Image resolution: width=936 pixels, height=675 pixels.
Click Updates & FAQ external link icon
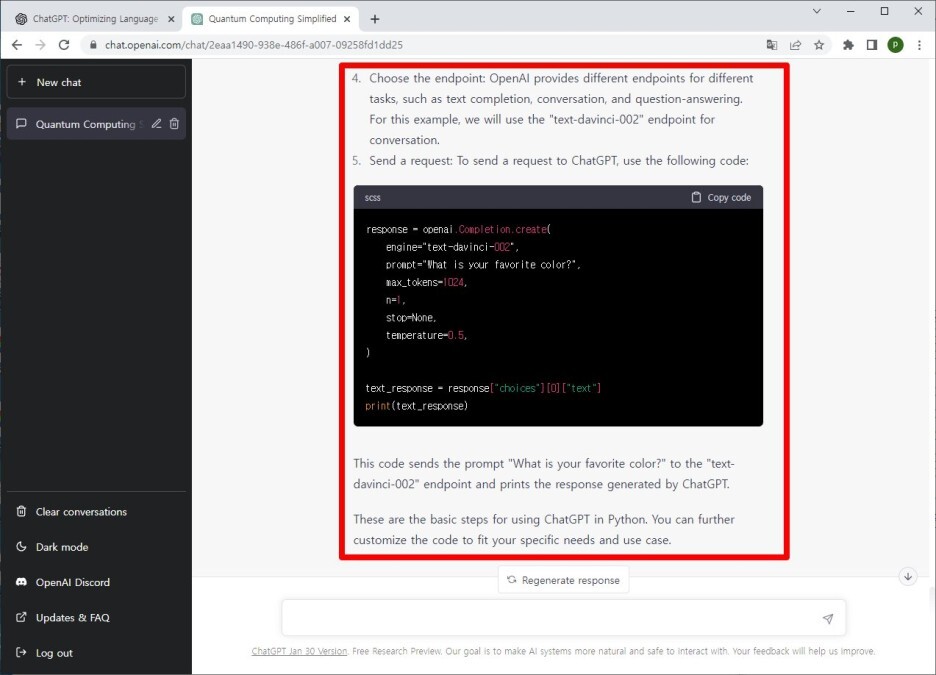point(21,617)
